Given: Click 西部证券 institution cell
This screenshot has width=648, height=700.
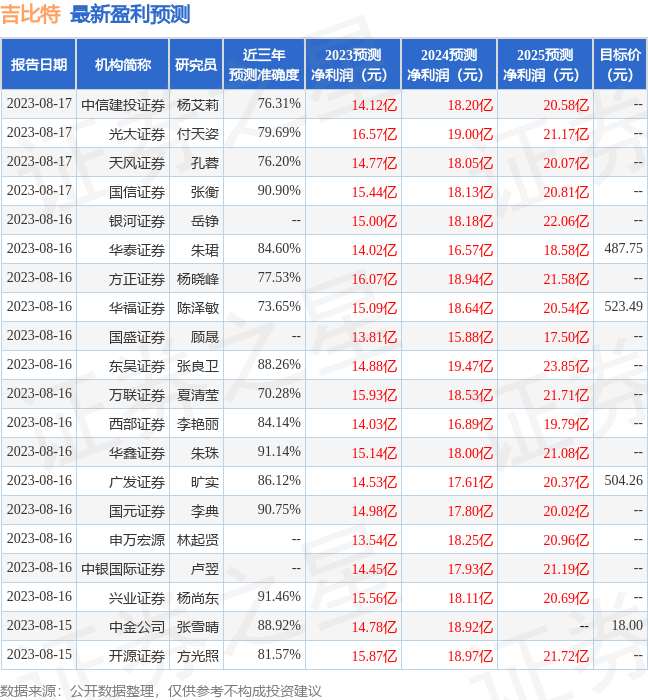Looking at the screenshot, I should 137,425.
